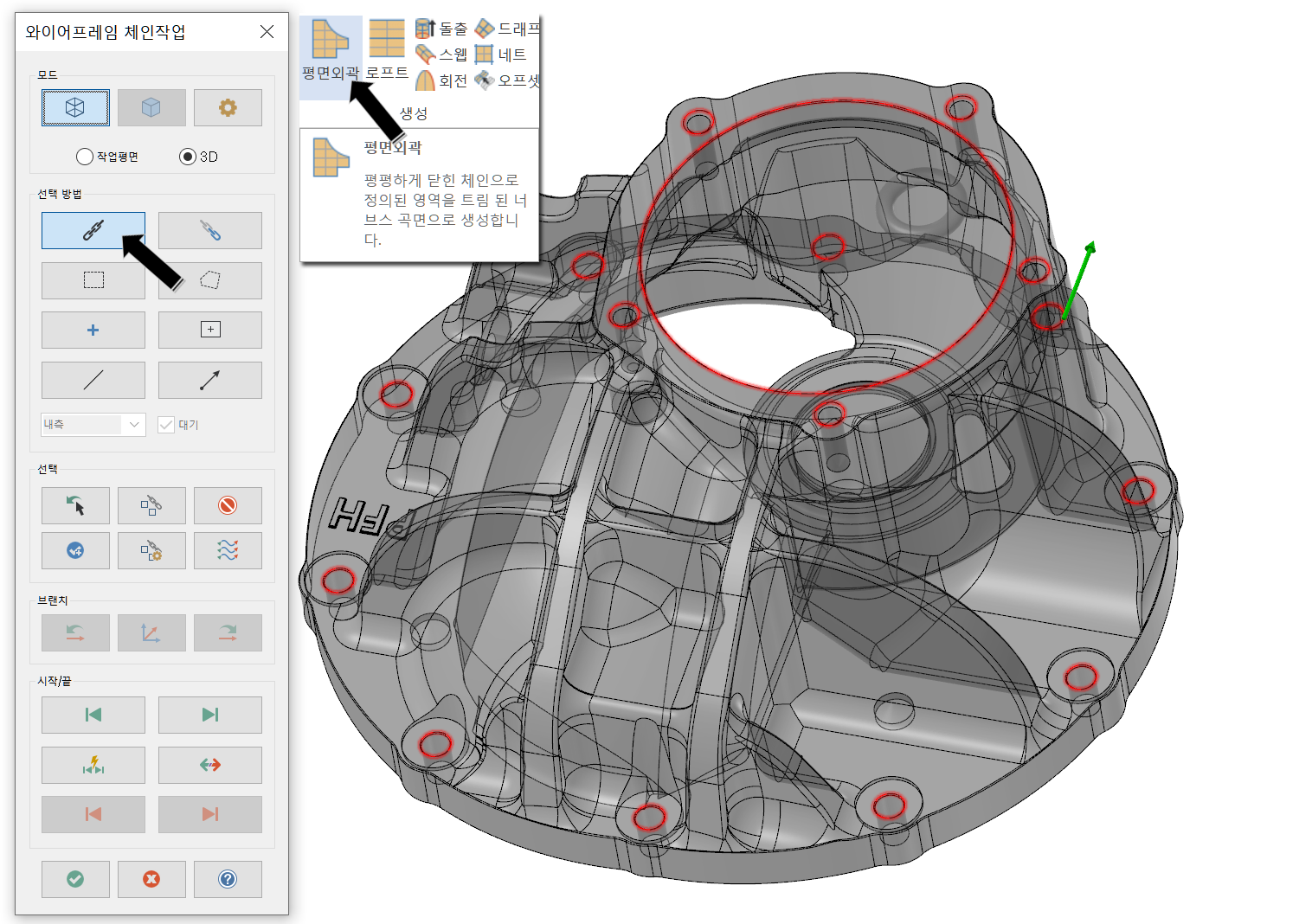Screen dimensions: 1312x924
Task: Click the large red chained circle on model
Action: coord(826,247)
